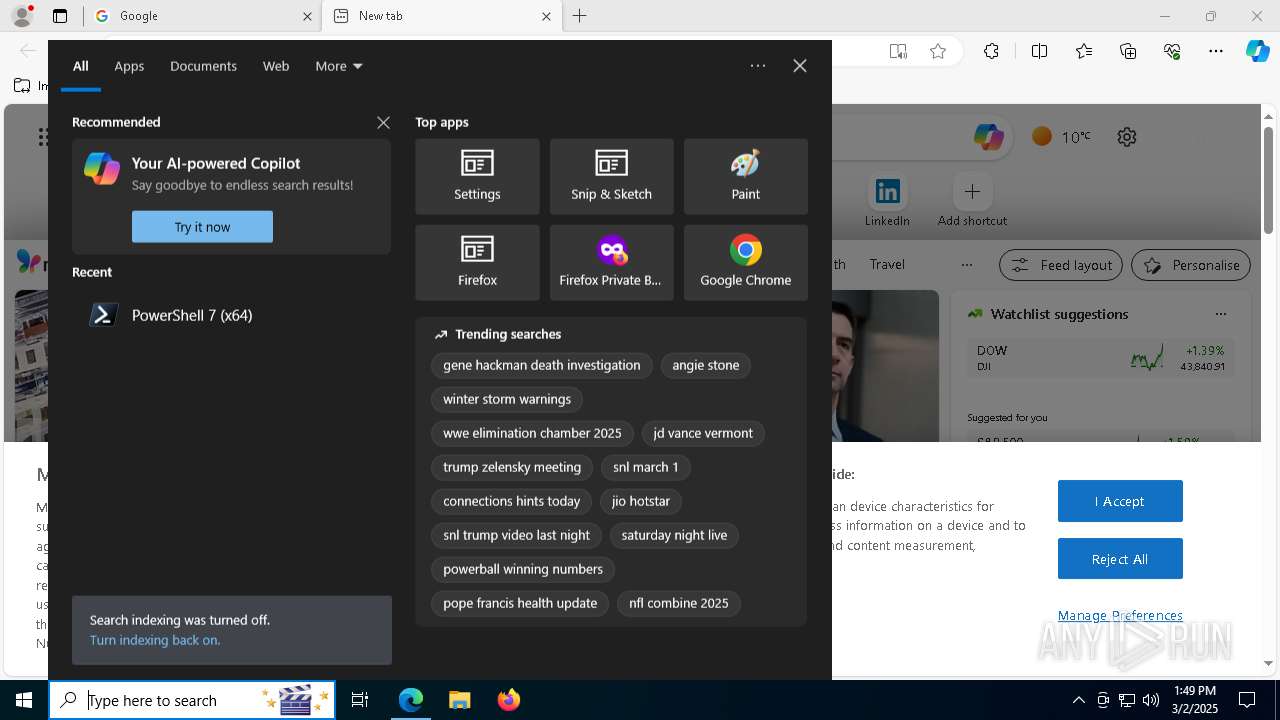Open Paint from Top apps
This screenshot has width=1280, height=720.
745,177
